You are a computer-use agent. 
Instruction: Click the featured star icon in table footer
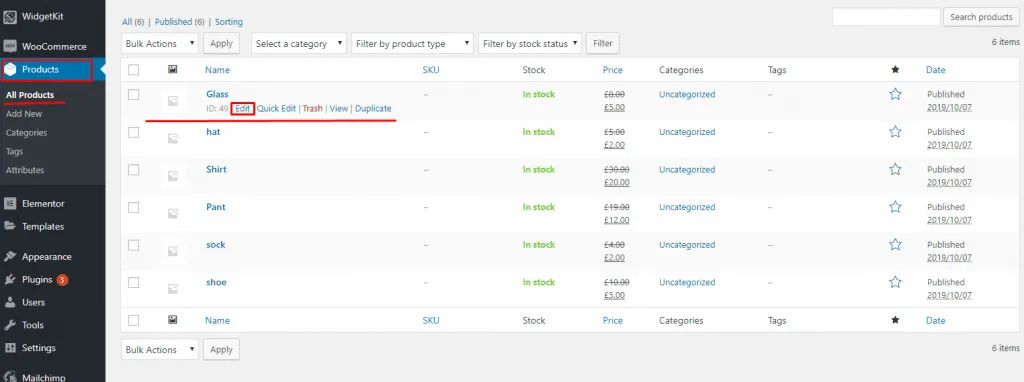coord(895,320)
